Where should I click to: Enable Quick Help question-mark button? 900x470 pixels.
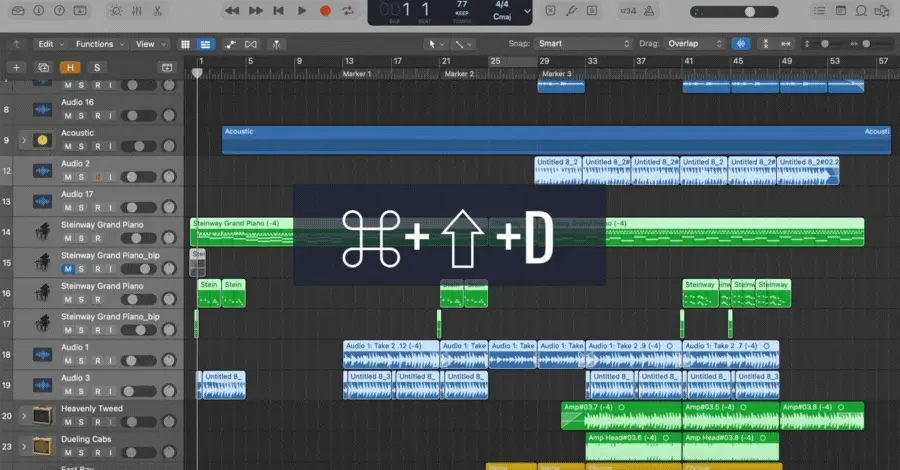coord(59,10)
